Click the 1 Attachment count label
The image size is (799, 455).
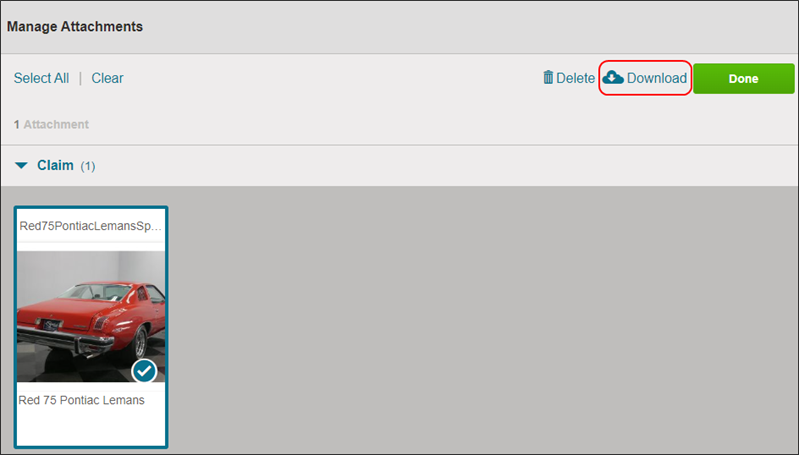[51, 124]
